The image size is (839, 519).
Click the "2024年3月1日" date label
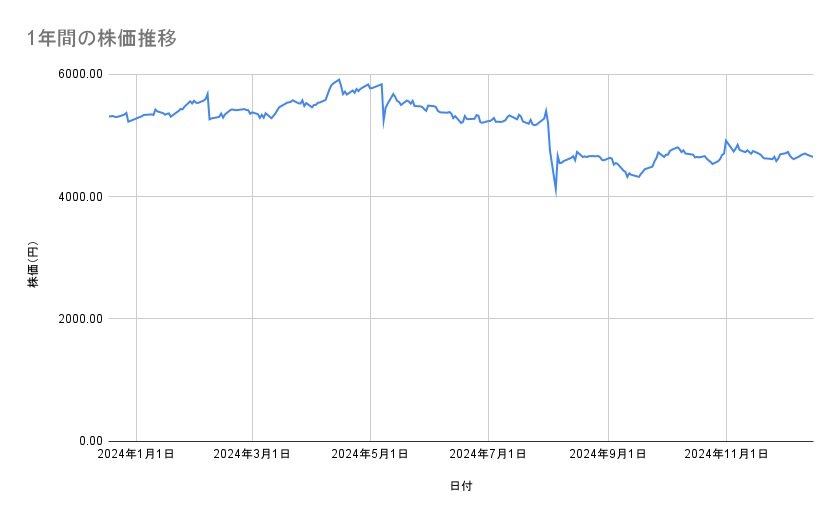tap(252, 455)
